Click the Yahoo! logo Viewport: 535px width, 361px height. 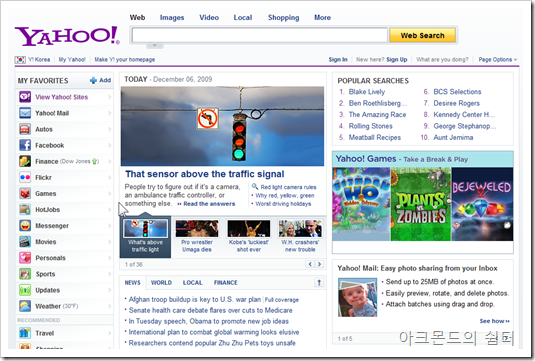[x=67, y=36]
